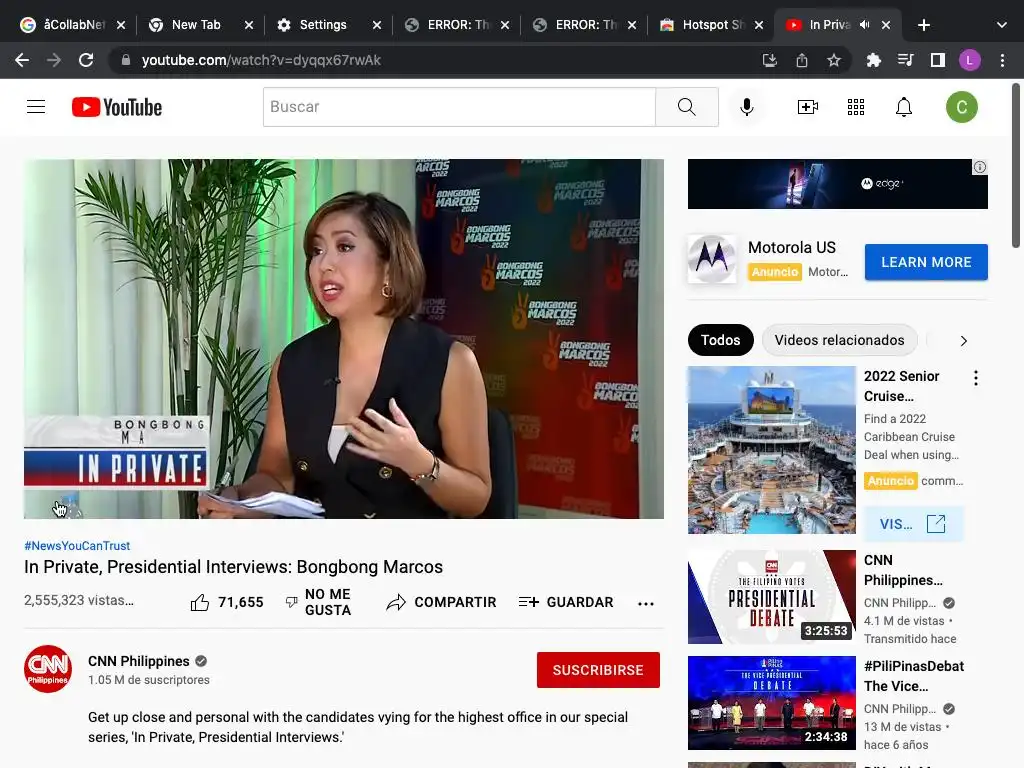Open the media control toolbar icon

pos(905,60)
